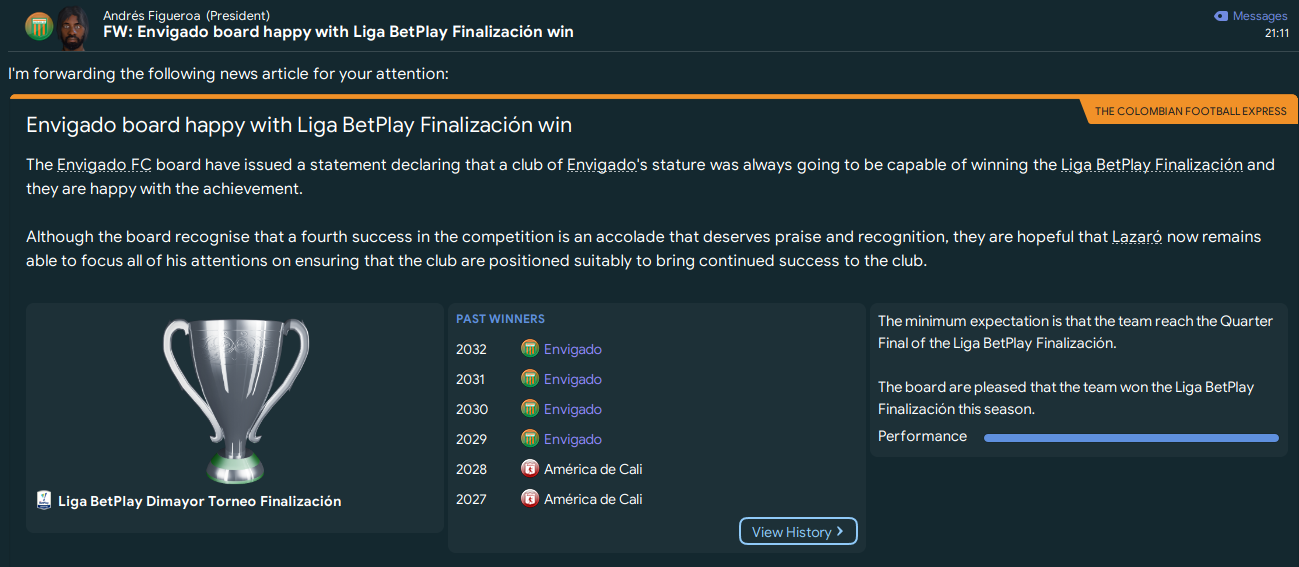Click The Colombian Football Express source tag
The height and width of the screenshot is (567, 1299).
click(1190, 111)
